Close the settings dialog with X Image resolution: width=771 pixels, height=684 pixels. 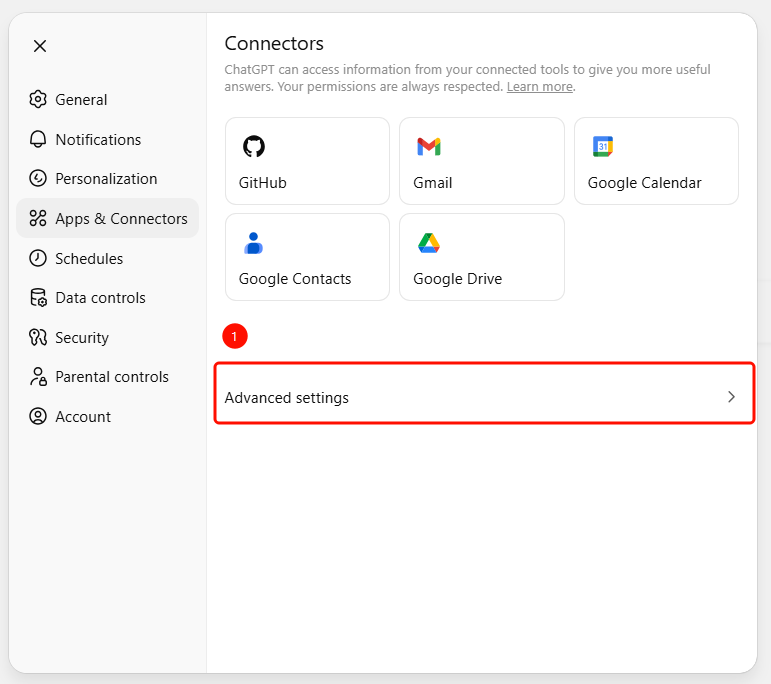(40, 46)
